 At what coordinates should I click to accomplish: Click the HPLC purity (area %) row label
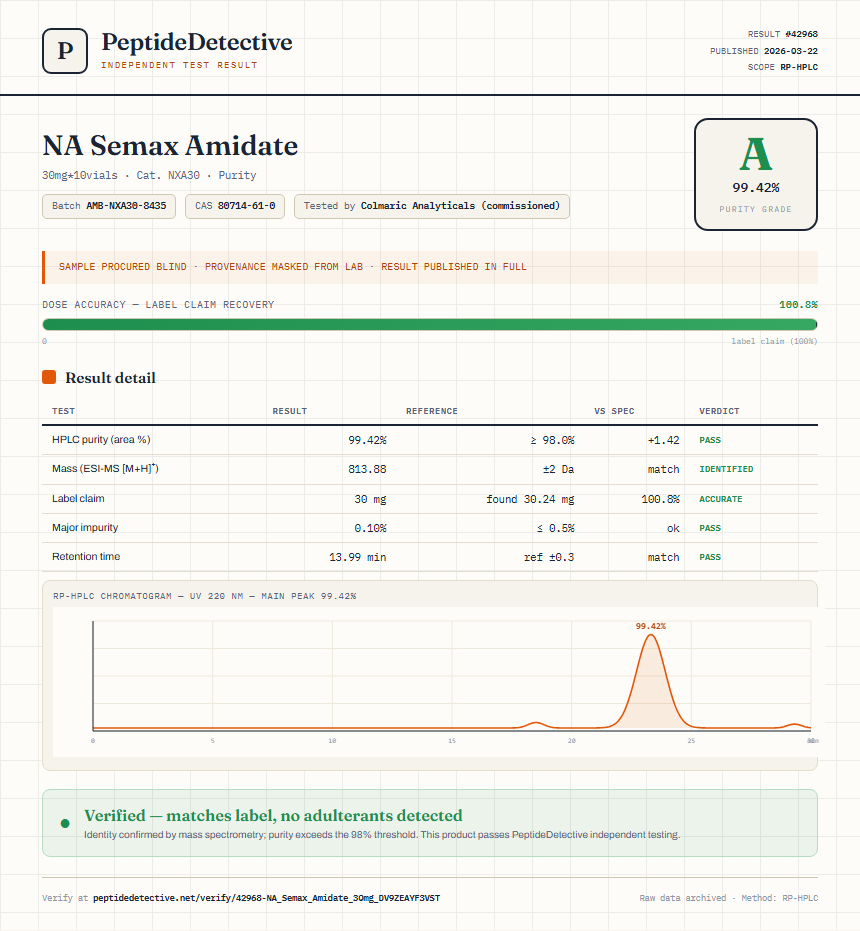pyautogui.click(x=101, y=439)
